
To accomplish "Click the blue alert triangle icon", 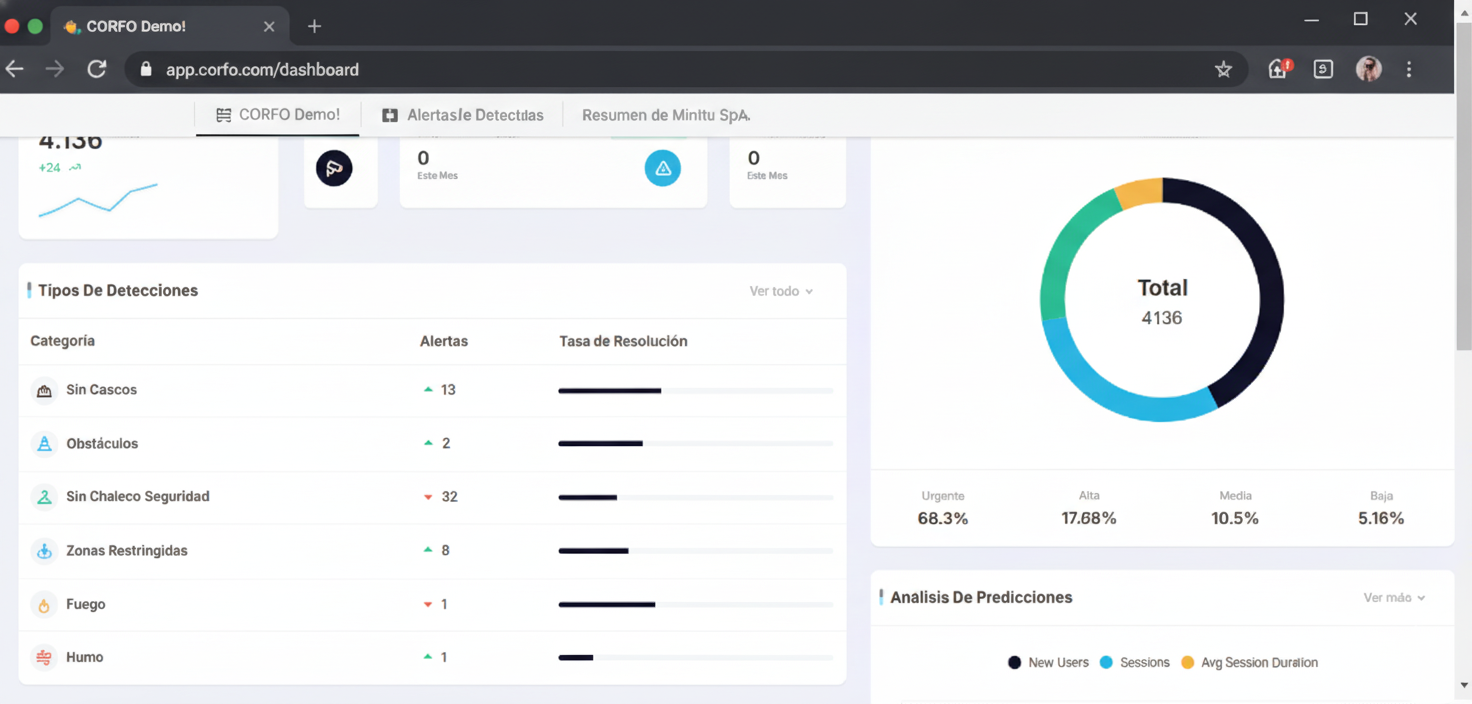I will click(662, 168).
